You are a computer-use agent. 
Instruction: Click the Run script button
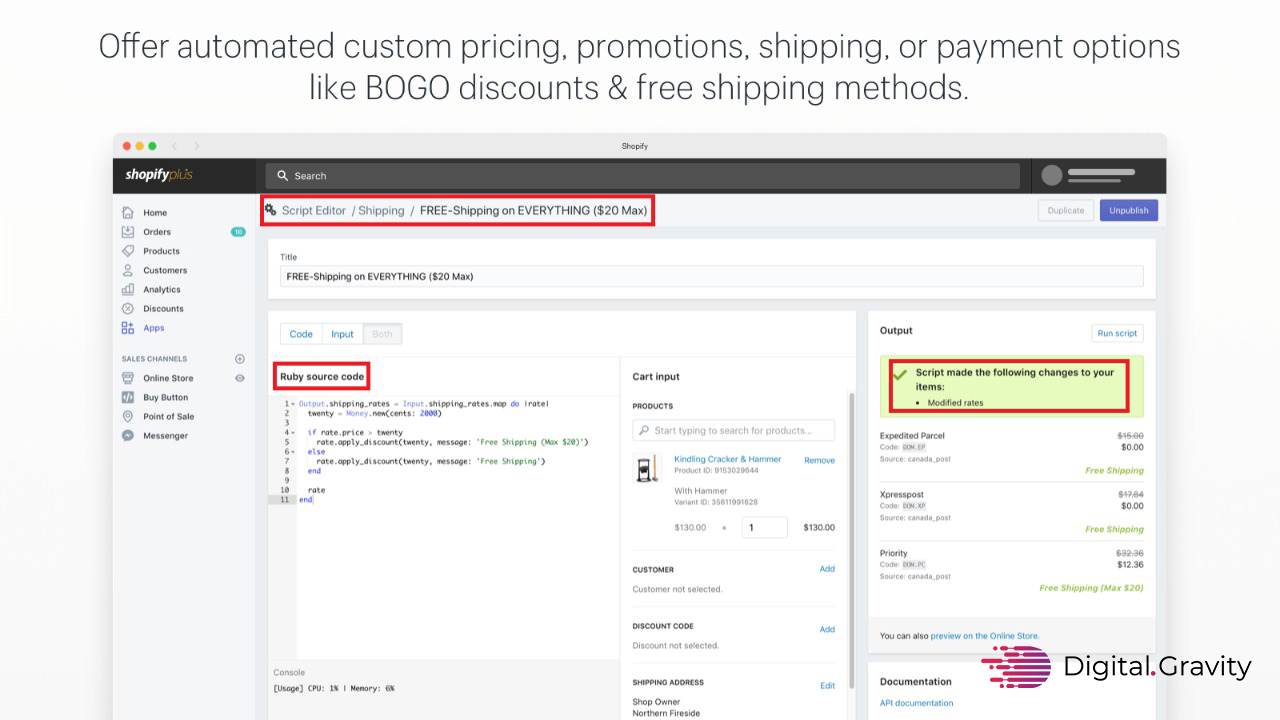[1117, 333]
